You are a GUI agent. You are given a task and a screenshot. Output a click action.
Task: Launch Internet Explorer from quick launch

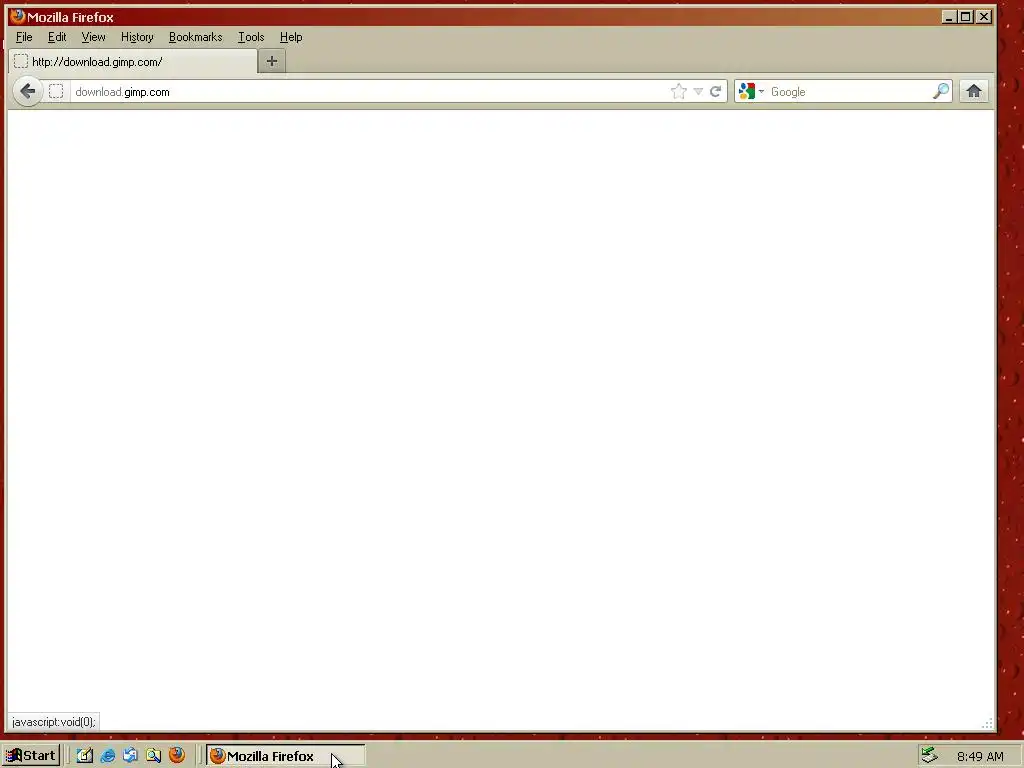point(108,756)
